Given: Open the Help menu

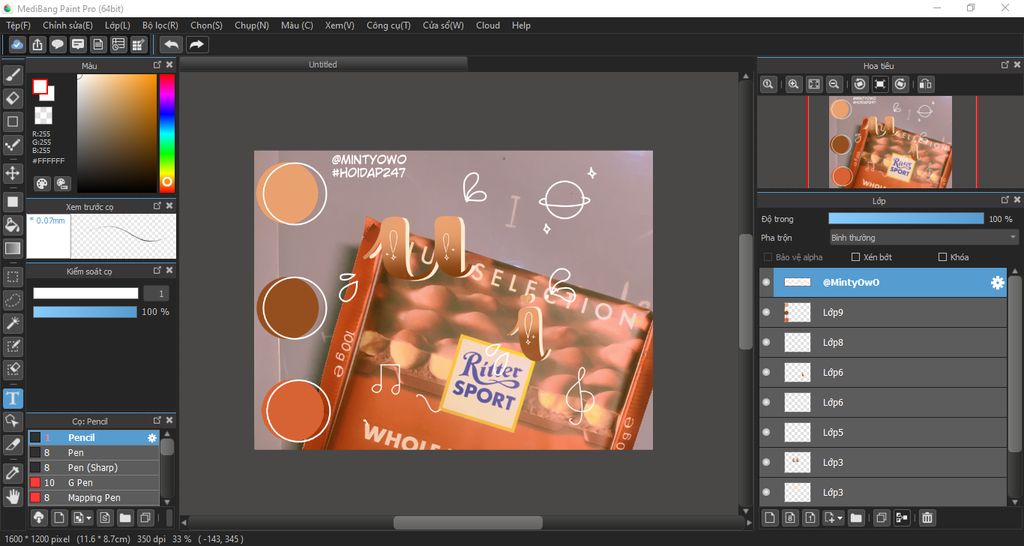Looking at the screenshot, I should [521, 25].
